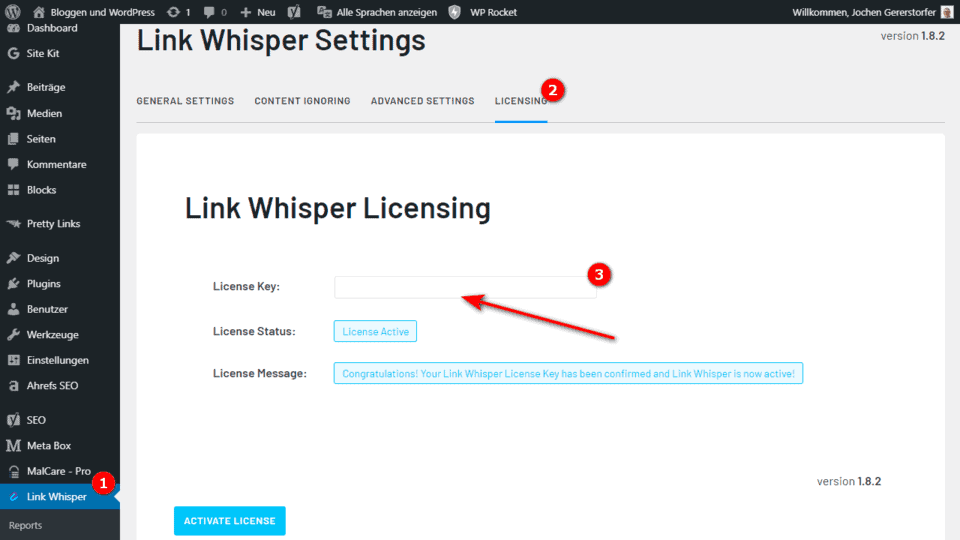Open the WP Rocket admin bar menu
Viewport: 960px width, 540px height.
coord(483,12)
